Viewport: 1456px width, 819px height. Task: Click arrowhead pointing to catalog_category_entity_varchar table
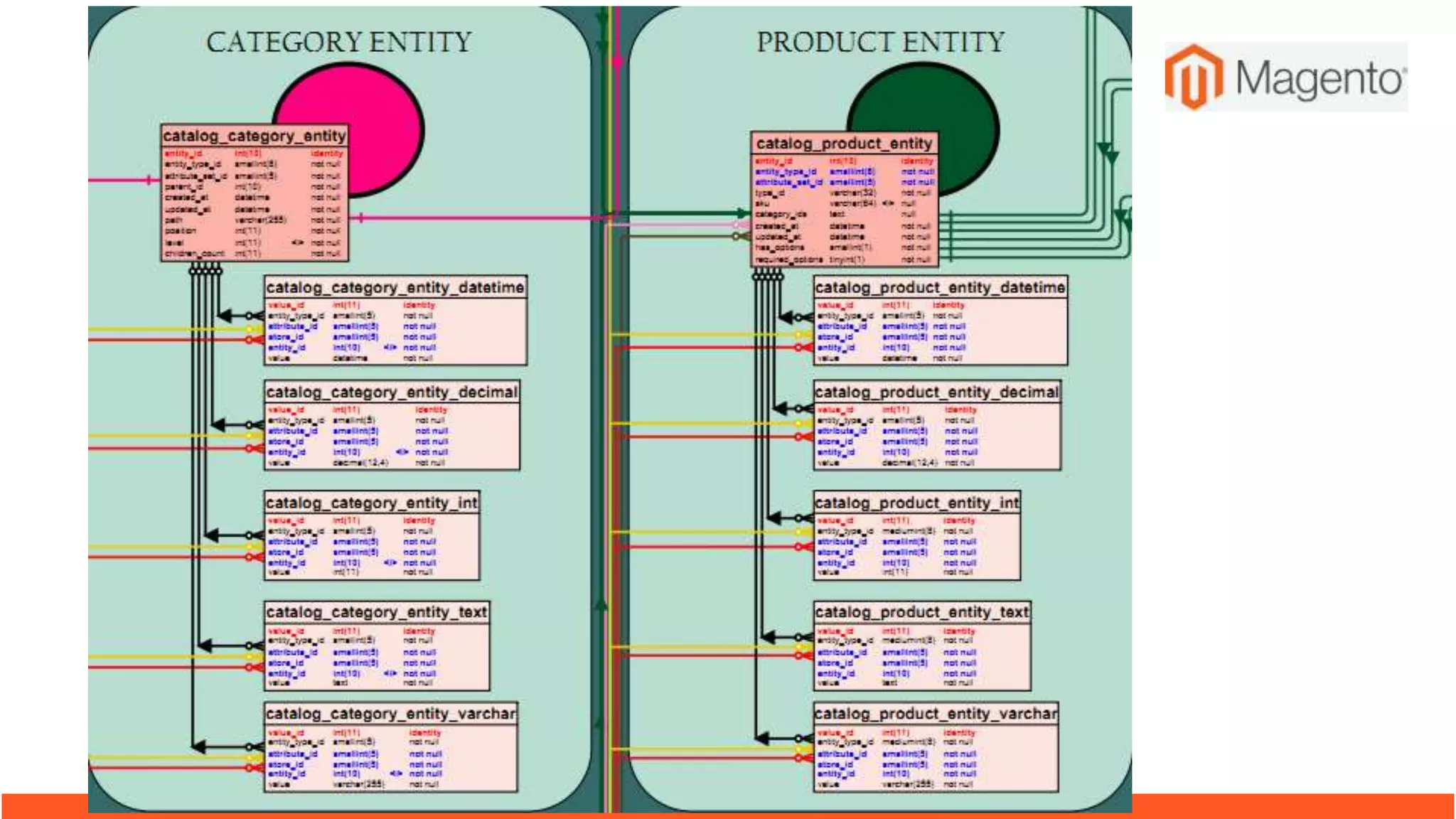point(198,746)
